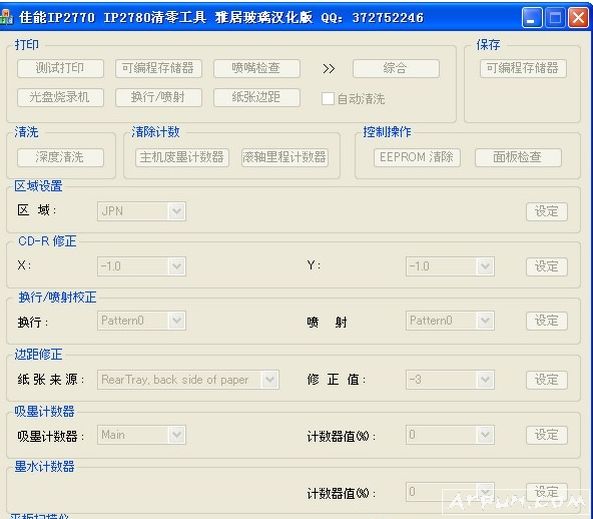The height and width of the screenshot is (519, 593).
Task: Click the EEPROM 清除 button
Action: click(x=417, y=157)
